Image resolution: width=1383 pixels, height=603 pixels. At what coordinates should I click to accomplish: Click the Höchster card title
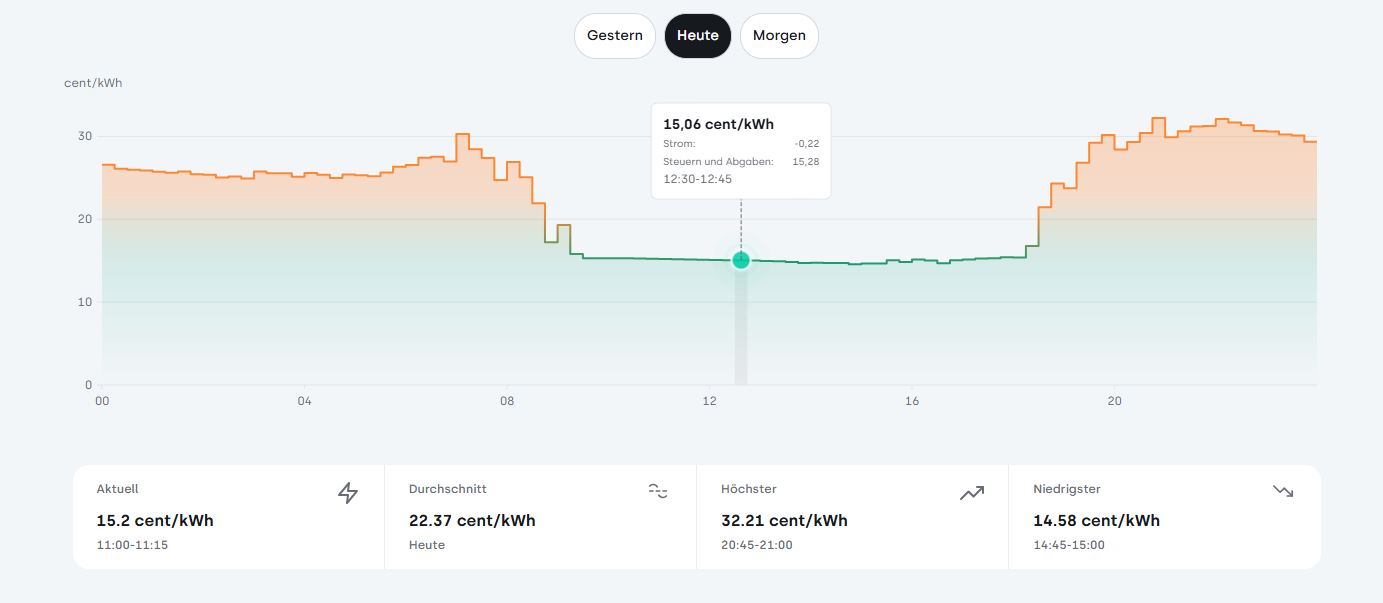pyautogui.click(x=749, y=489)
